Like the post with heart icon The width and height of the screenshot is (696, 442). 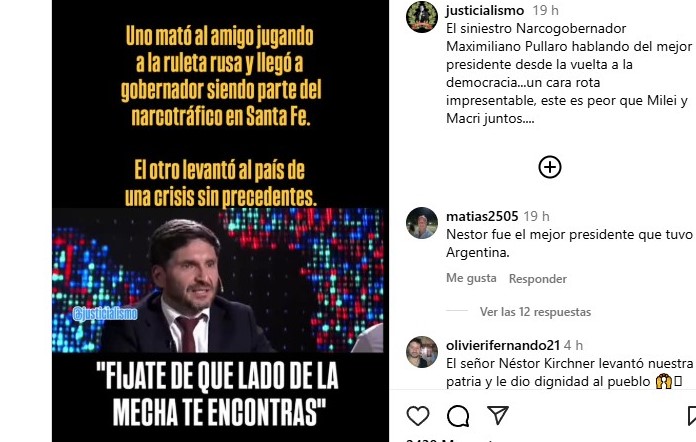coord(418,416)
